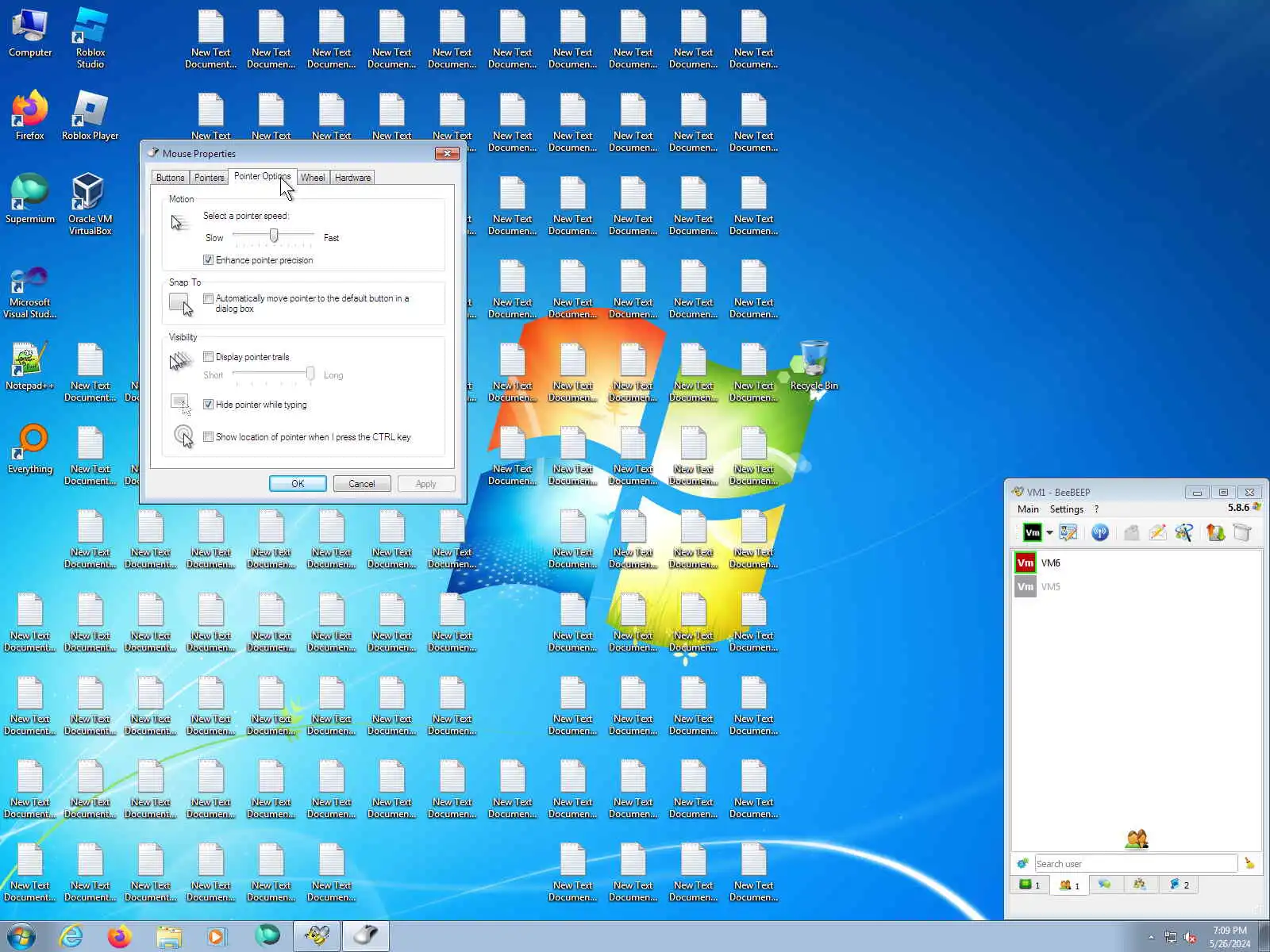Click the BeeBEEP blue broadcast icon

1100,533
